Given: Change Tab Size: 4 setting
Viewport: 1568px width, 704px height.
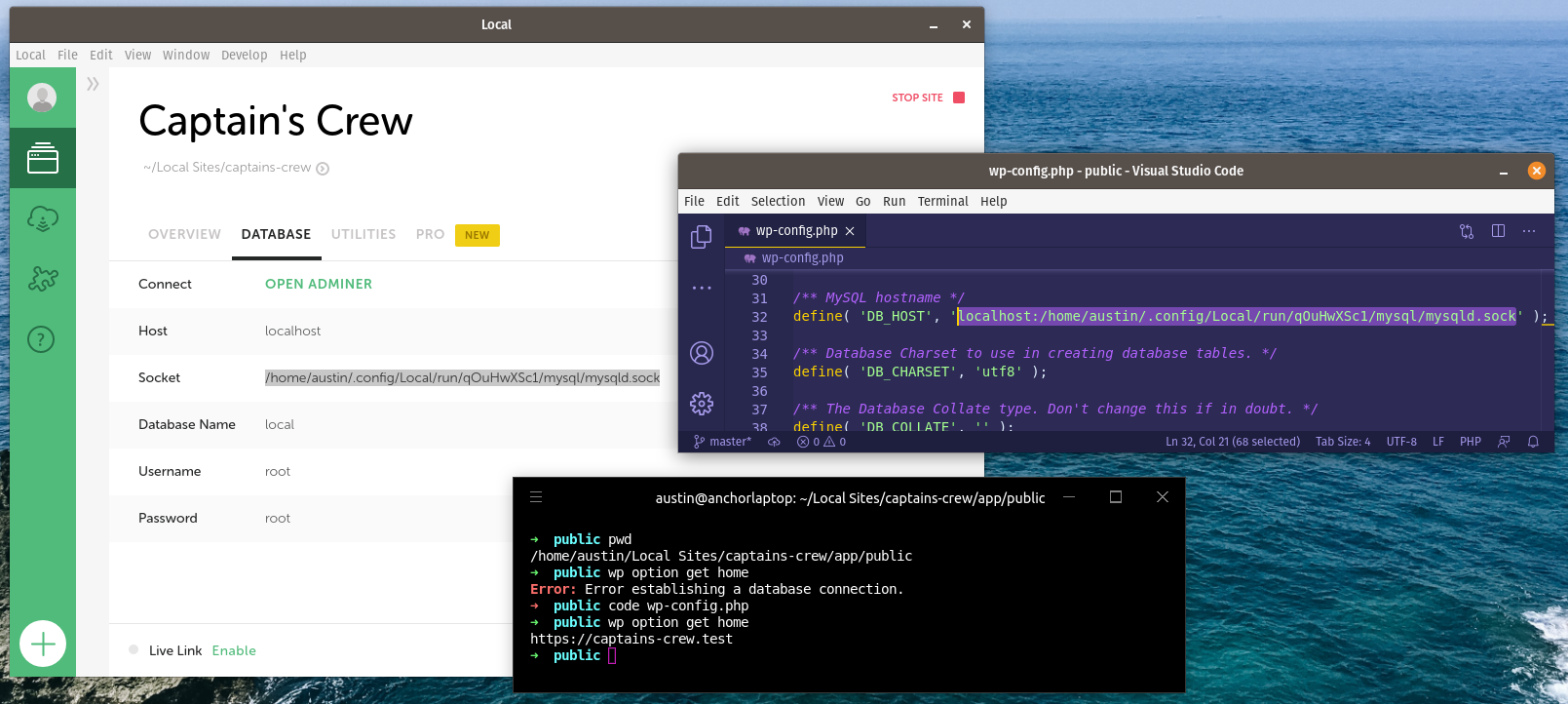Looking at the screenshot, I should (x=1343, y=442).
